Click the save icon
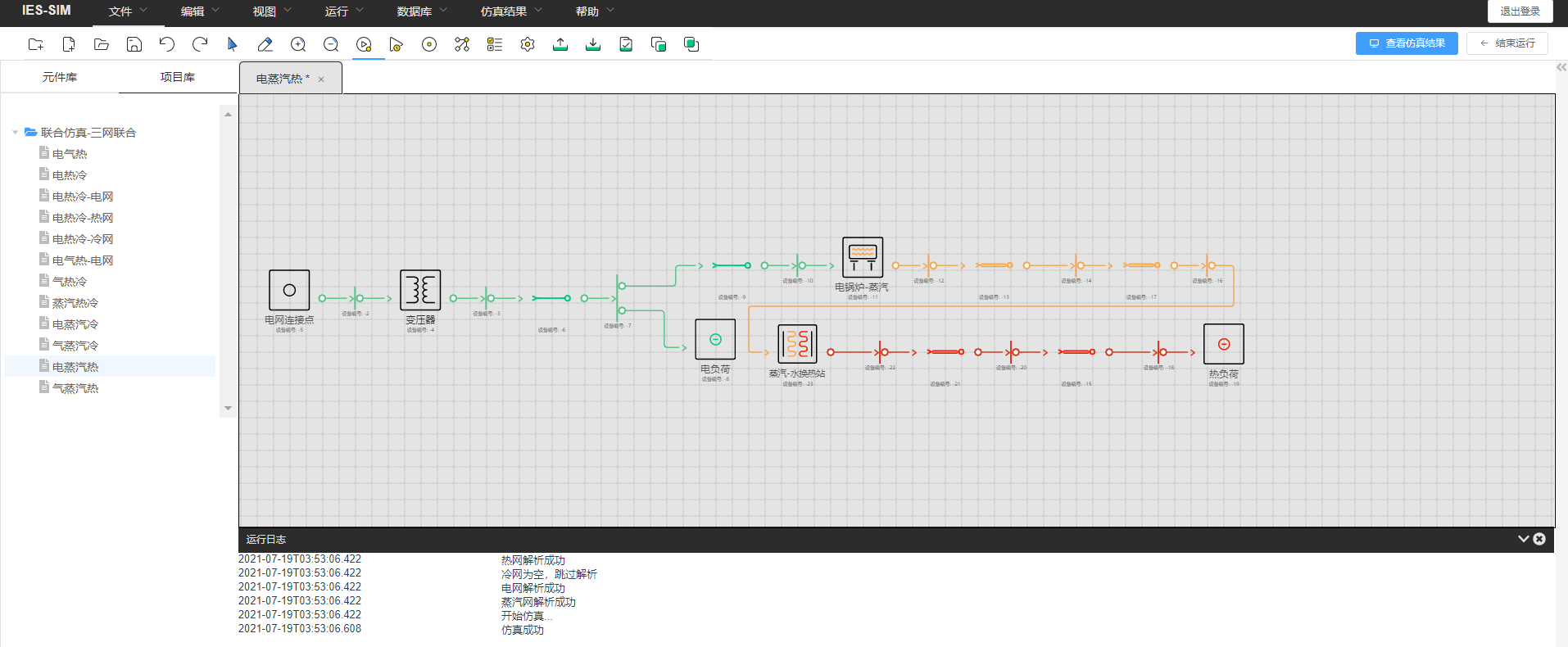This screenshot has width=1568, height=647. click(x=134, y=44)
